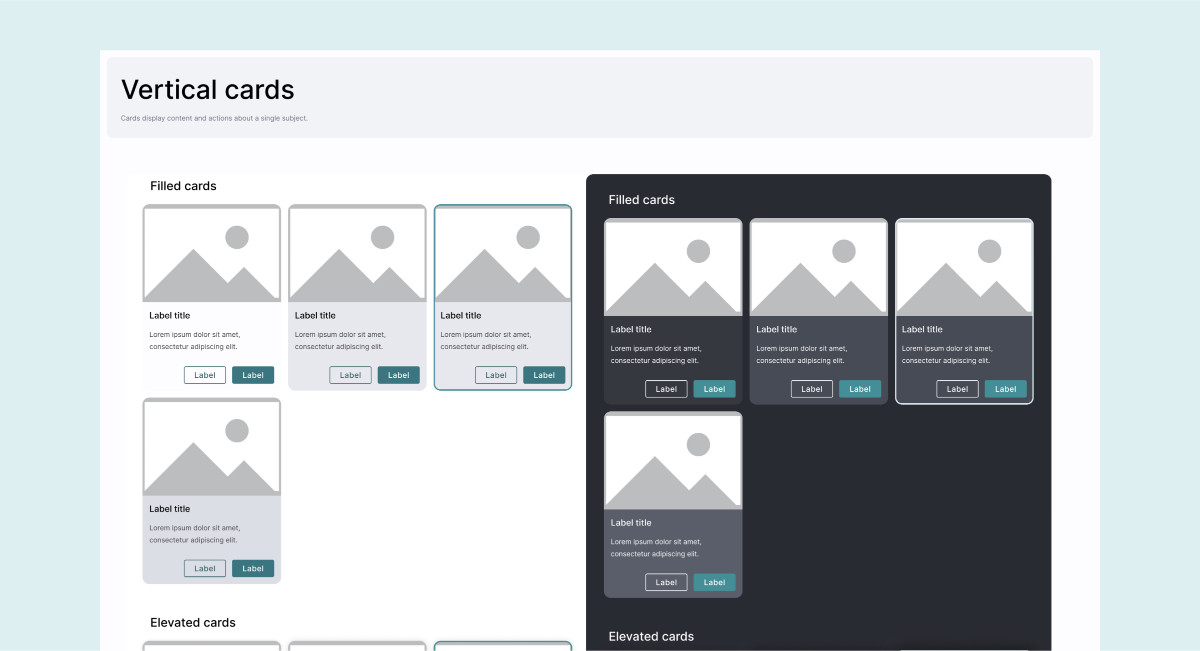The width and height of the screenshot is (1200, 651).
Task: Click the teal Label button on first dark card
Action: 714,388
